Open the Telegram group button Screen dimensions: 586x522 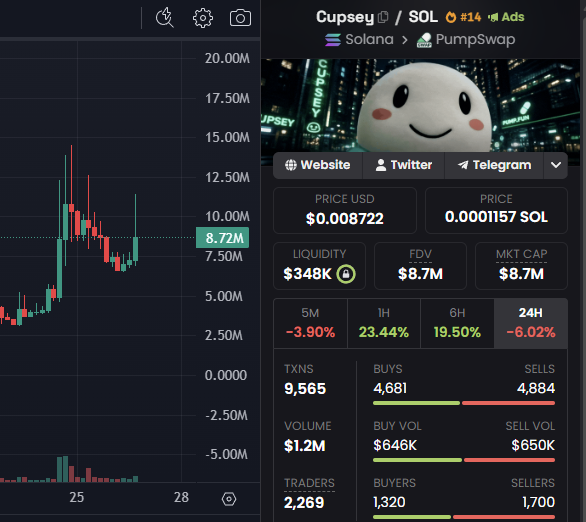click(494, 165)
